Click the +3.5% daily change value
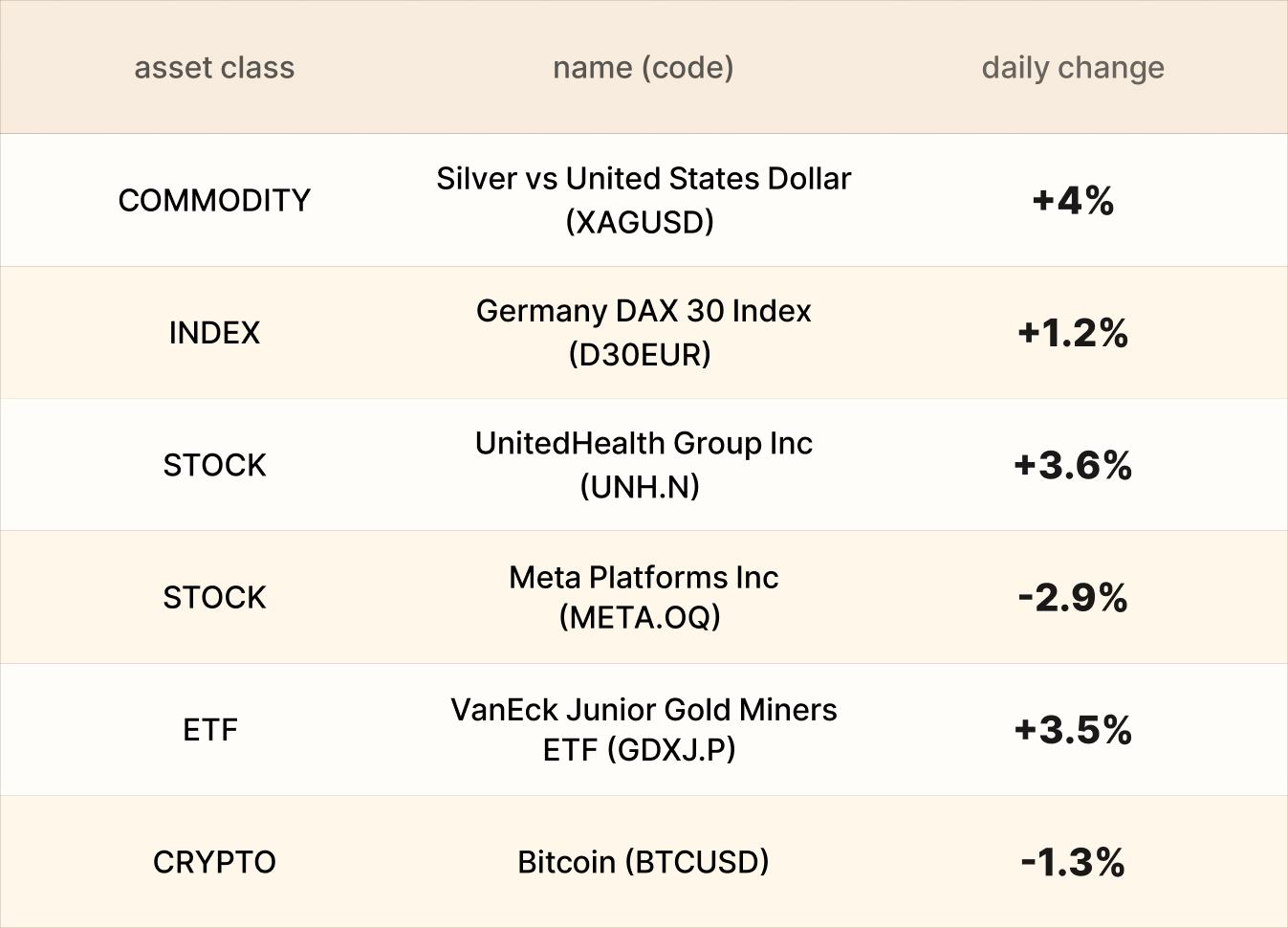Viewport: 1288px width, 928px height. click(1073, 730)
